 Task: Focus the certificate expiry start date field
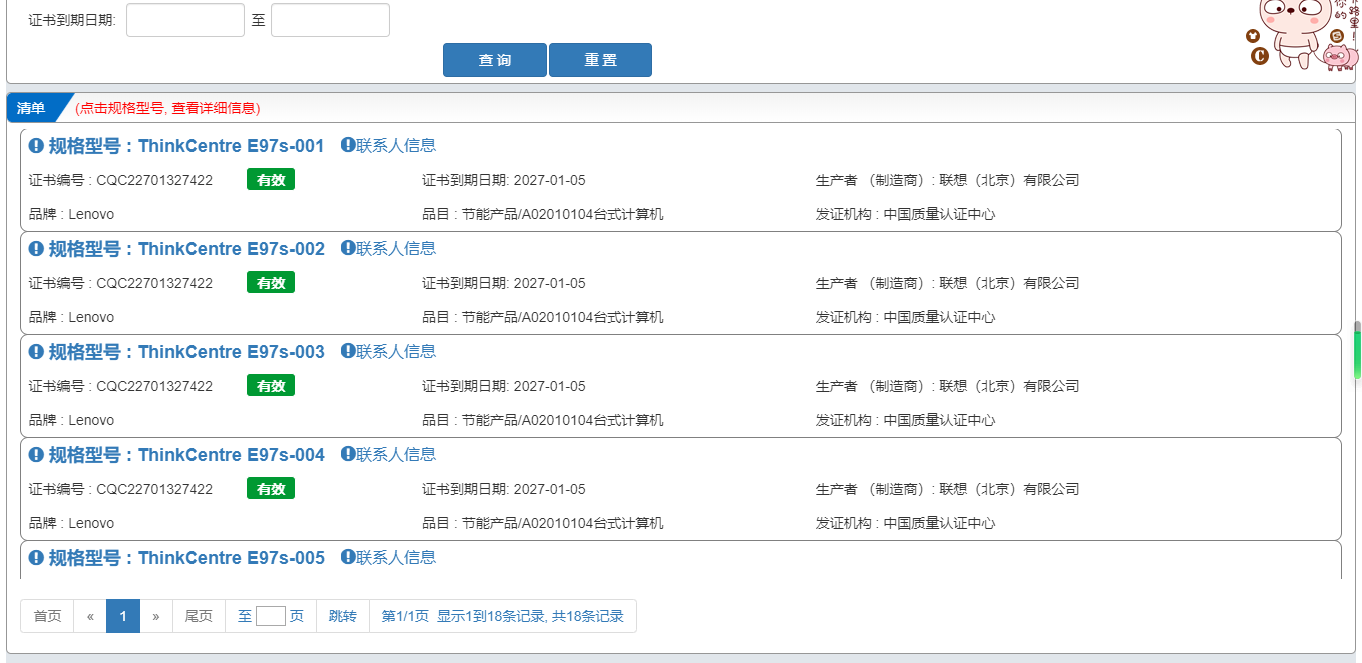[x=185, y=20]
